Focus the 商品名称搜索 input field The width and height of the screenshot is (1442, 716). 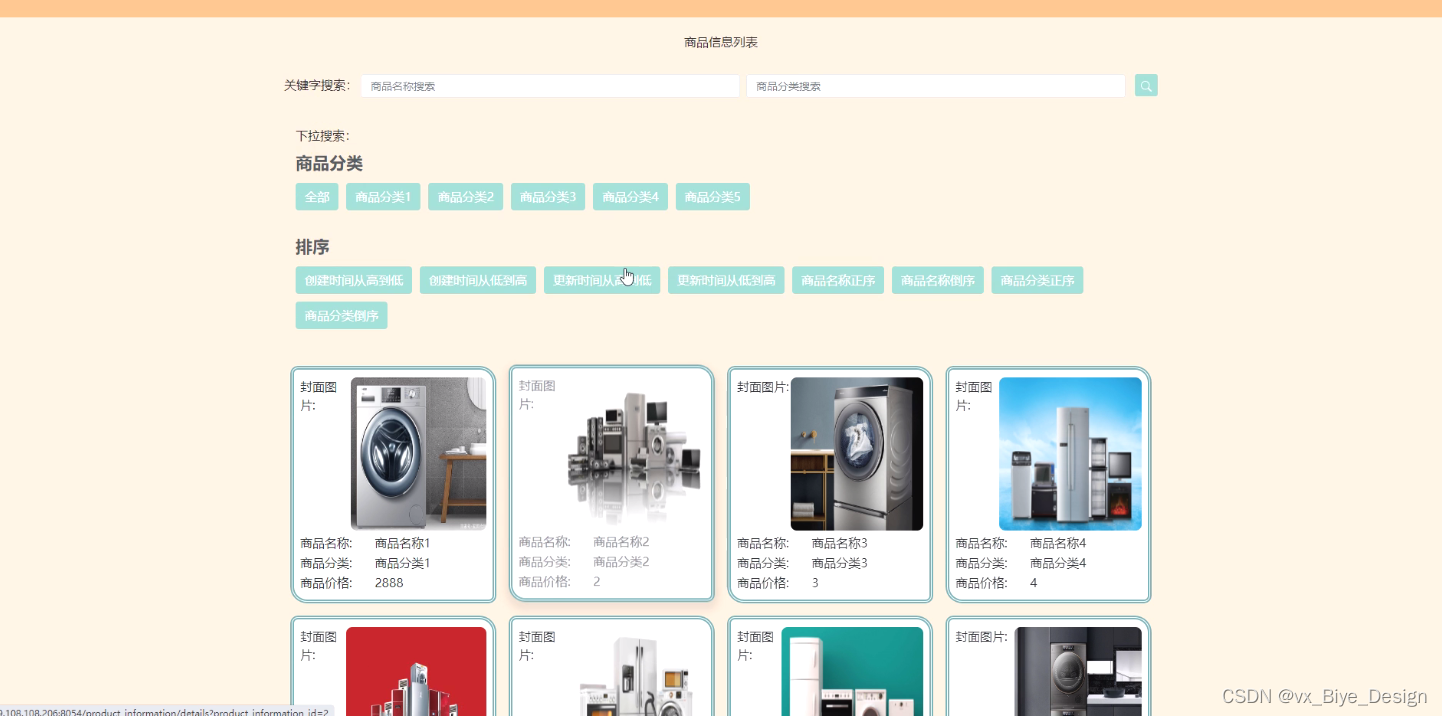[x=550, y=86]
